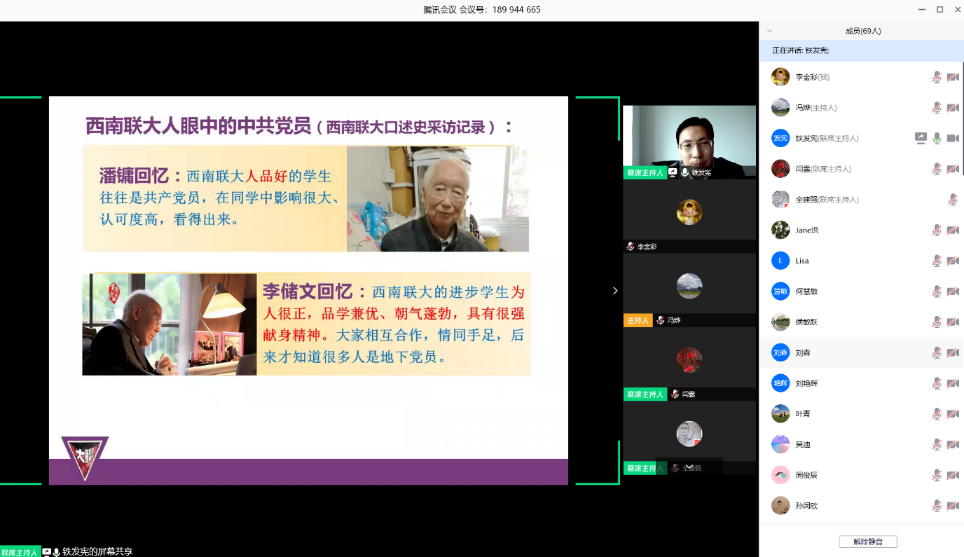Toggle 阿登敢's microphone mute state
Image resolution: width=964 pixels, height=557 pixels.
coord(937,292)
